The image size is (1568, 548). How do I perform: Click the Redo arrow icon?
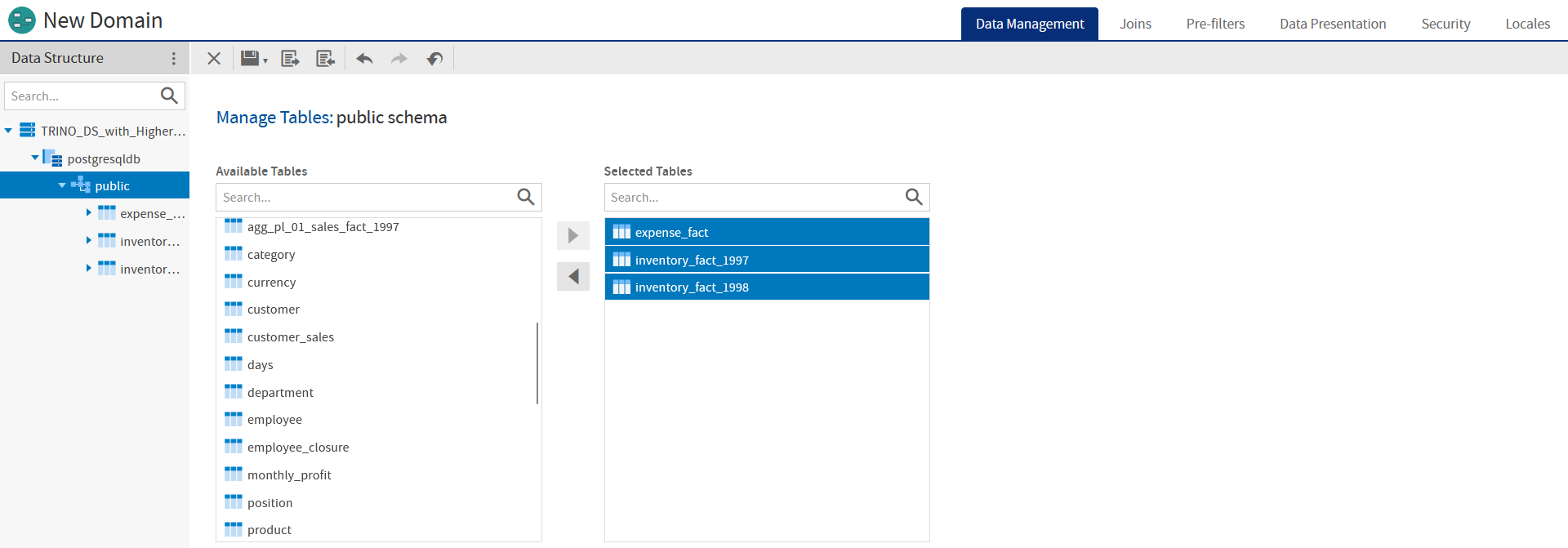[399, 59]
